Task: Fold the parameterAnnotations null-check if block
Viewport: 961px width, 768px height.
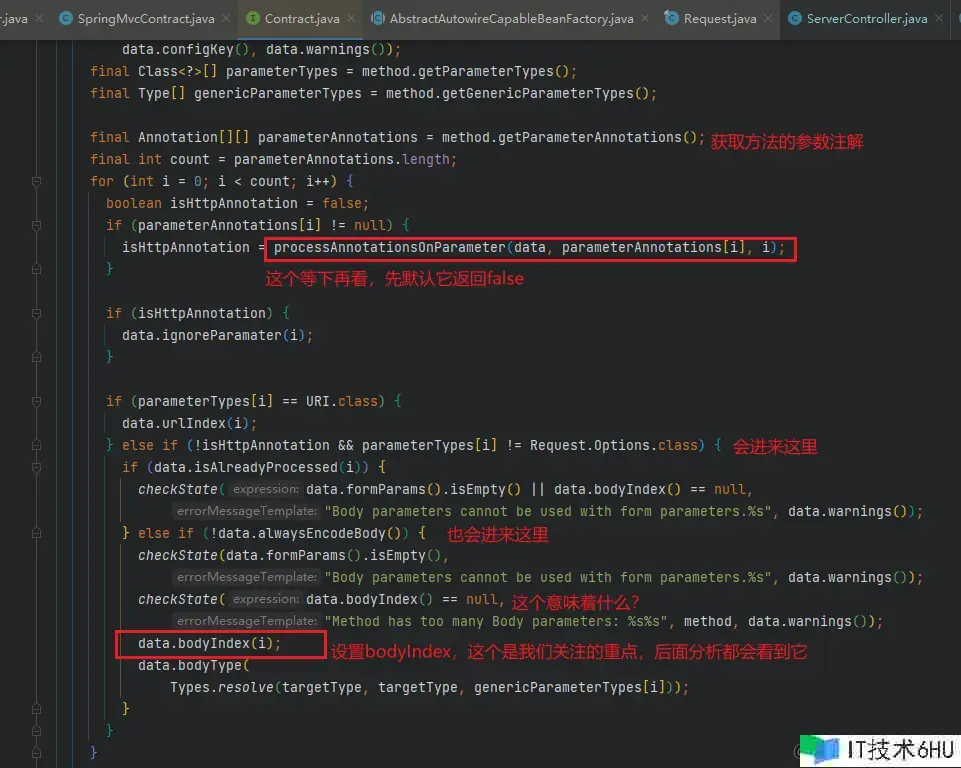Action: 36,225
